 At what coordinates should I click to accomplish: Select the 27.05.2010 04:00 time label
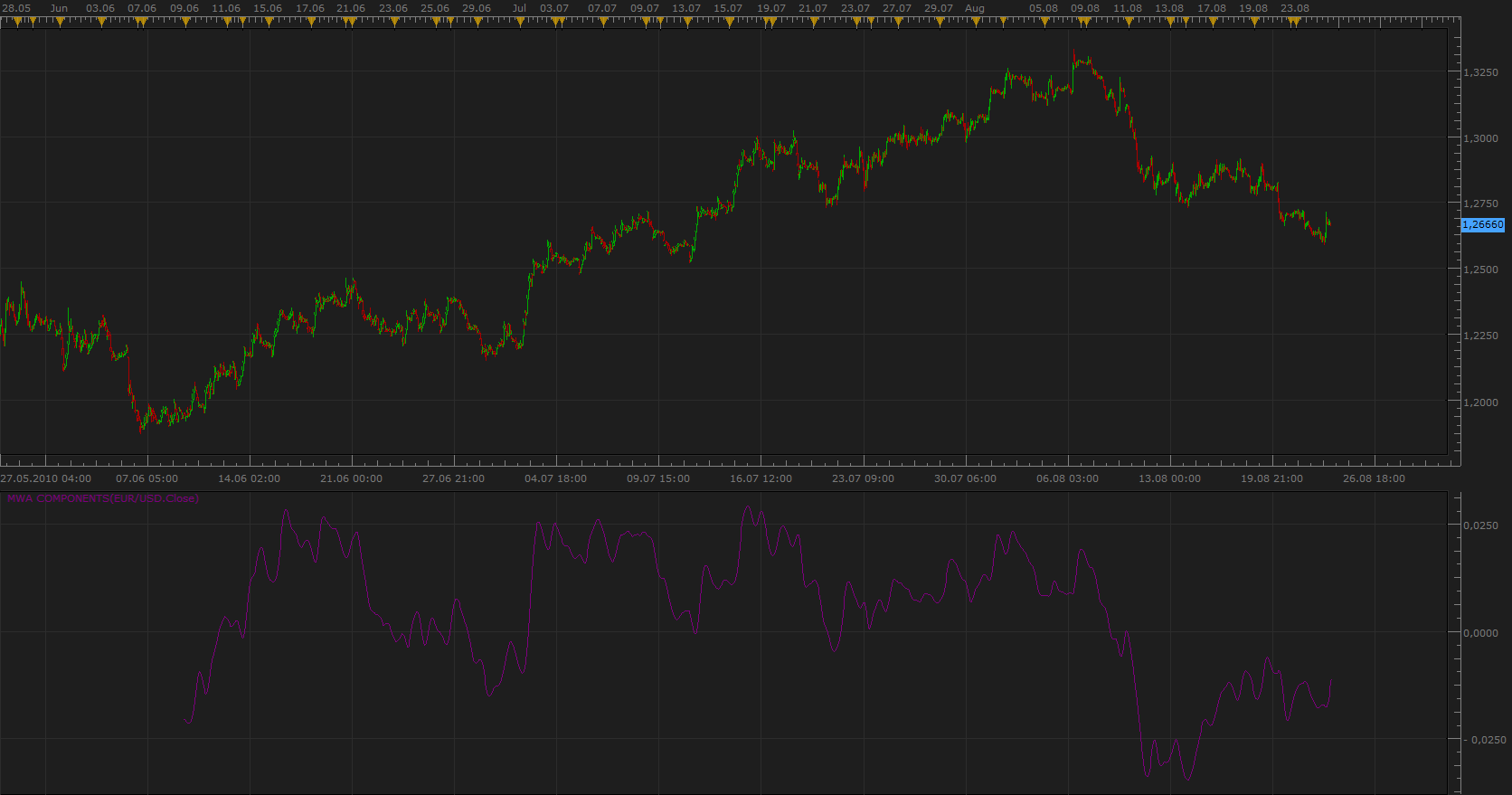pos(46,478)
